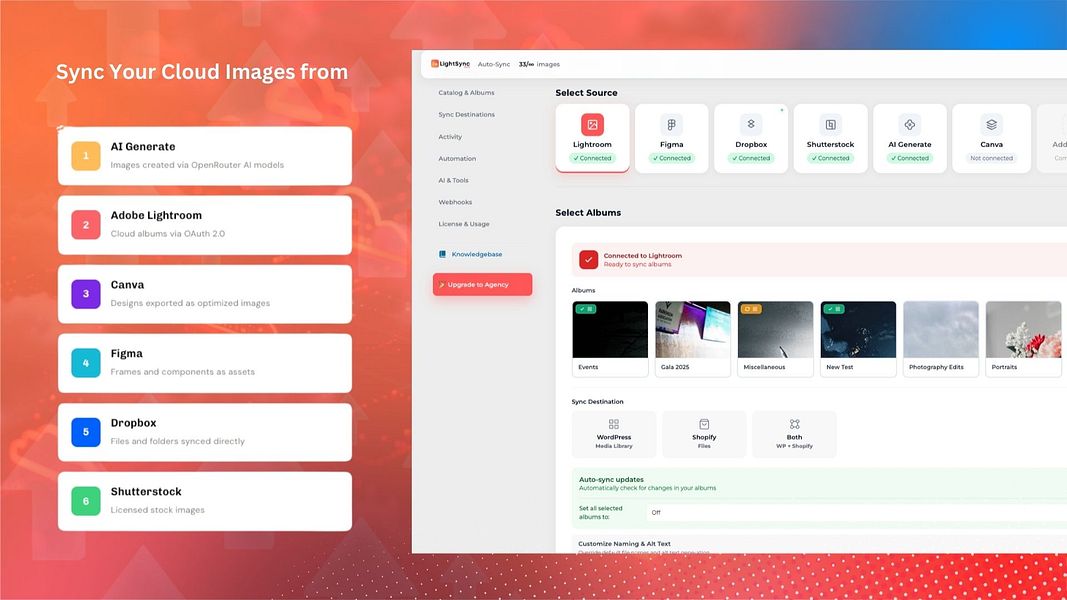The image size is (1067, 600).
Task: Click the Shopify bag icon
Action: [704, 424]
